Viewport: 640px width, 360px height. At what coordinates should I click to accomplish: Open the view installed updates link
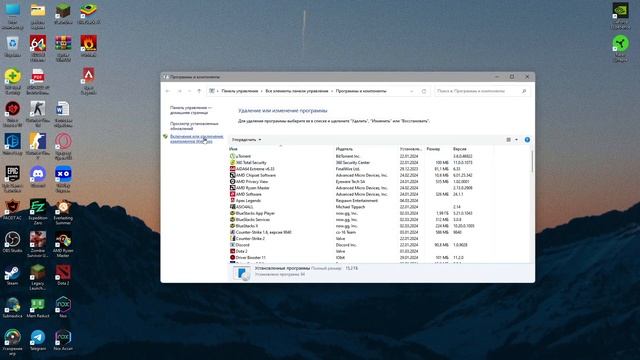[194, 126]
